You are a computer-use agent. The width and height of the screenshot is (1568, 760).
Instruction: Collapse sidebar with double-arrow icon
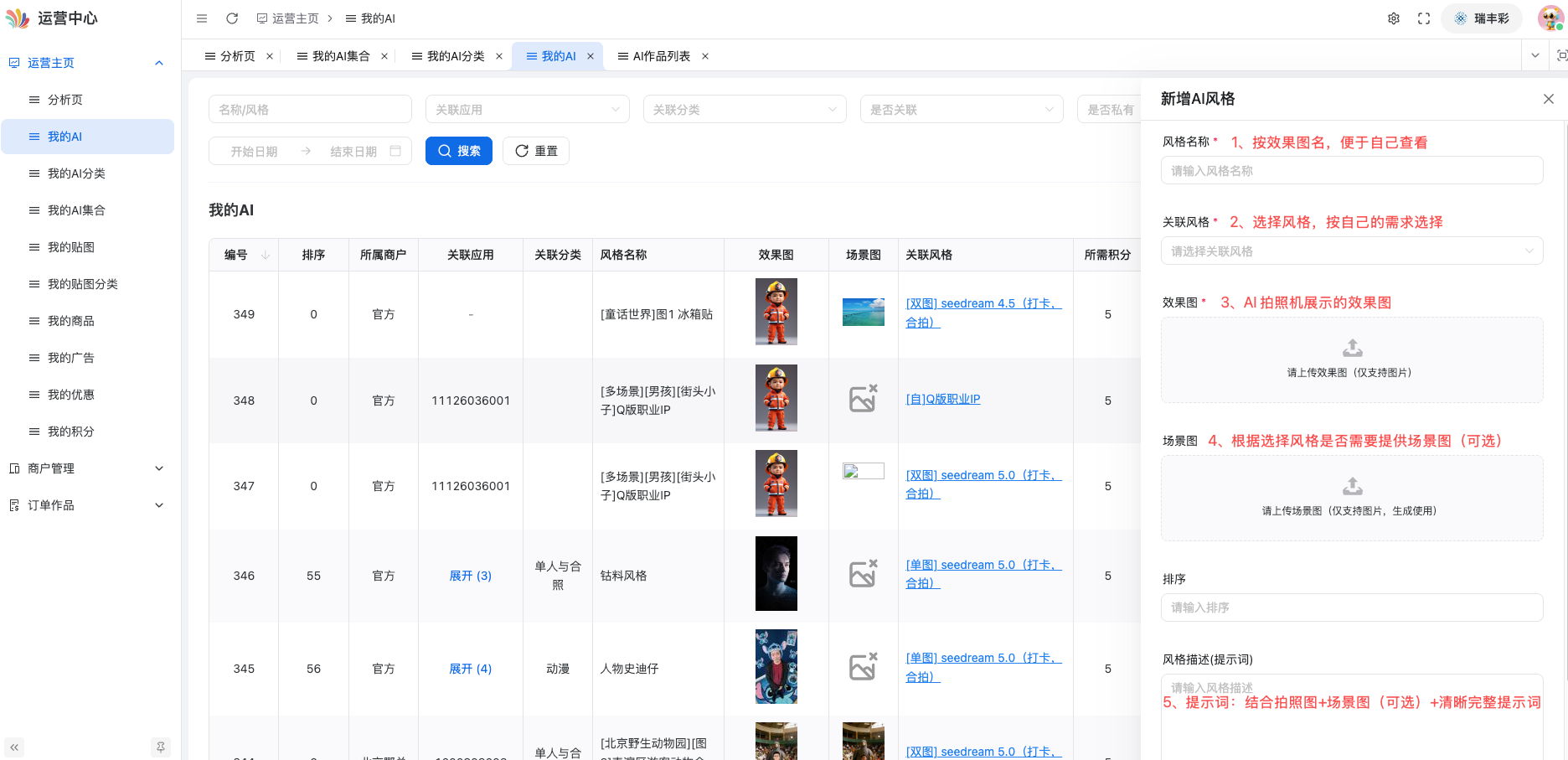click(x=14, y=747)
